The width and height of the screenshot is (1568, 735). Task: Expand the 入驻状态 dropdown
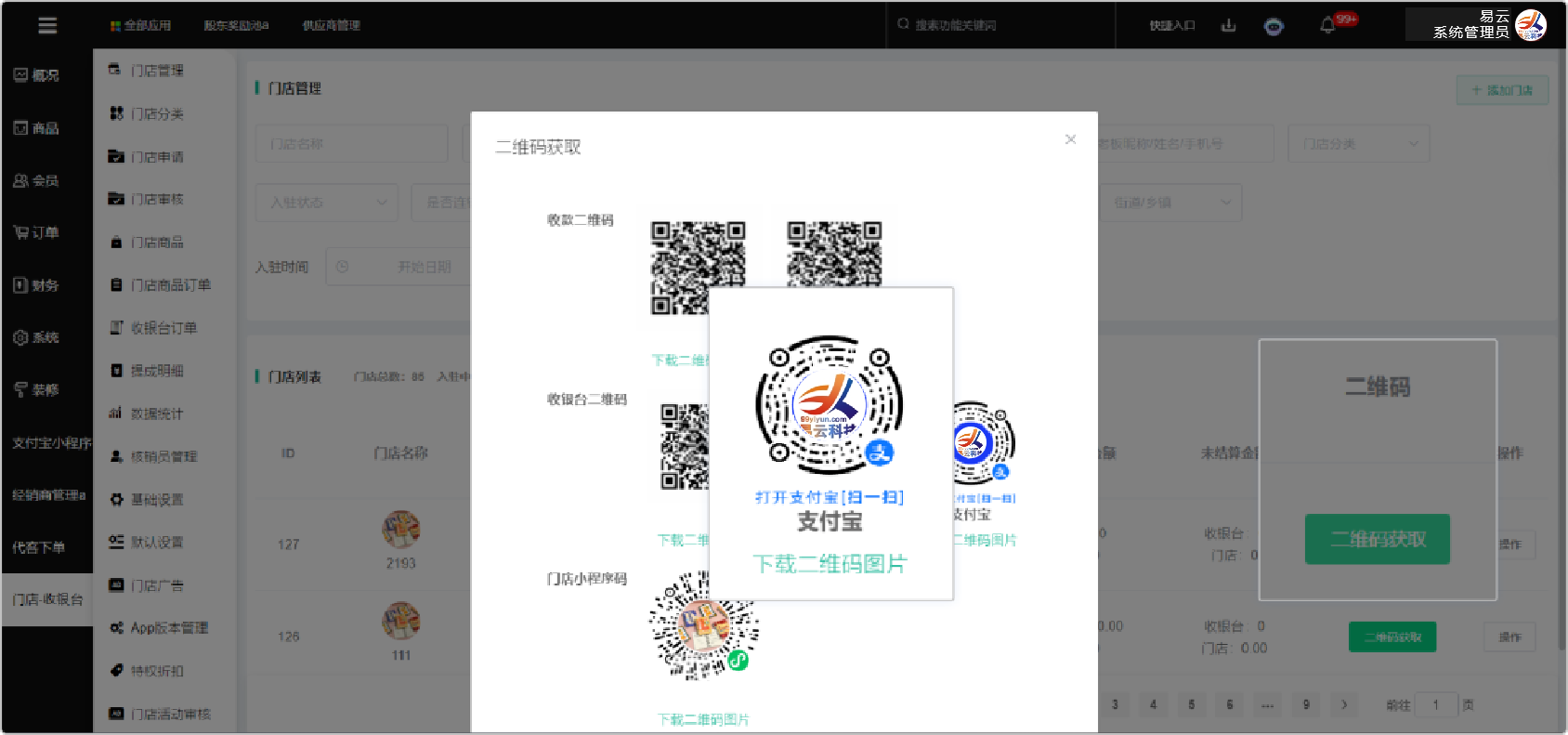[x=327, y=202]
